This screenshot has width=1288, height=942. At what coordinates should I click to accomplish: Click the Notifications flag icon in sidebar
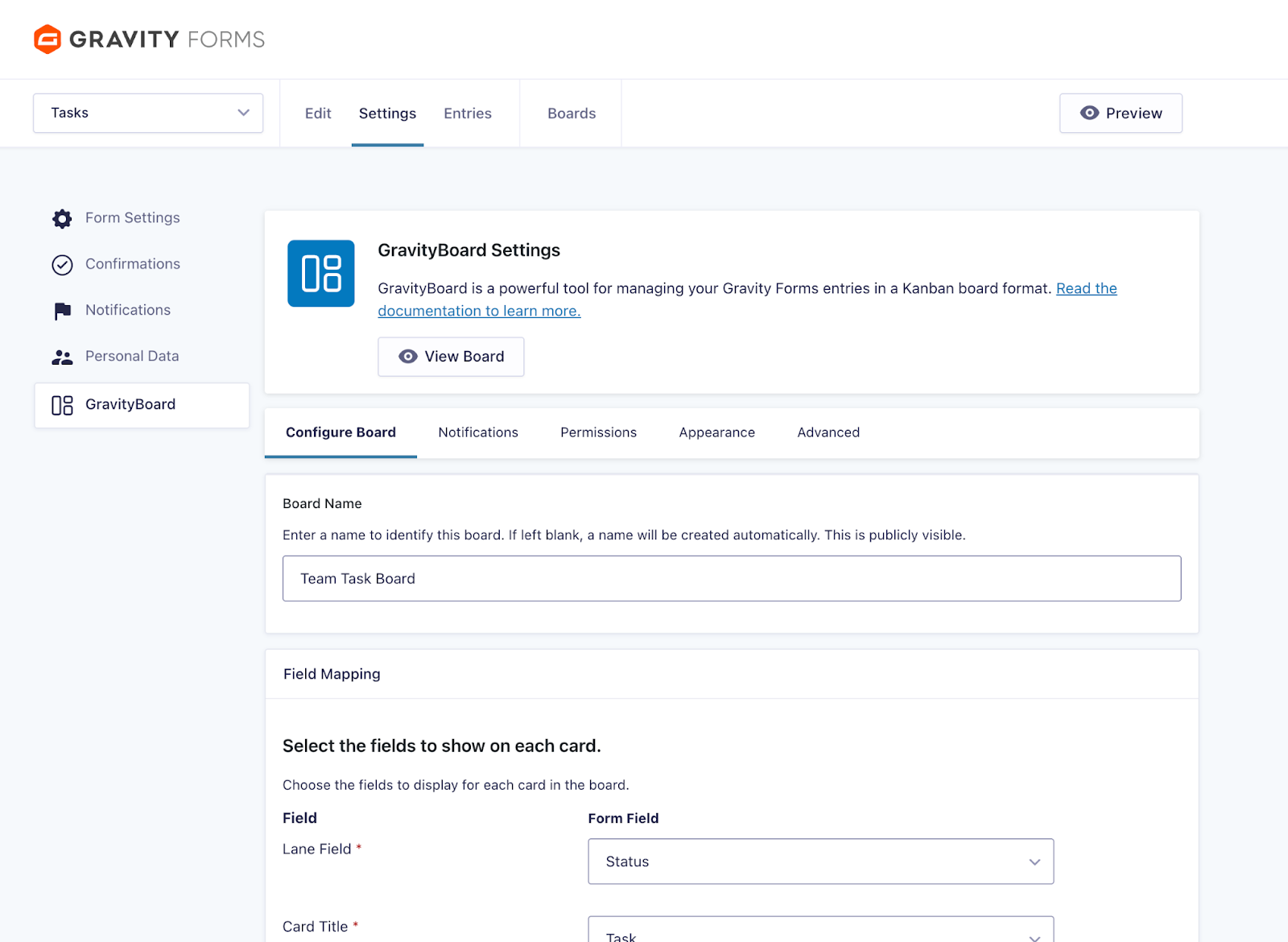[x=62, y=311]
